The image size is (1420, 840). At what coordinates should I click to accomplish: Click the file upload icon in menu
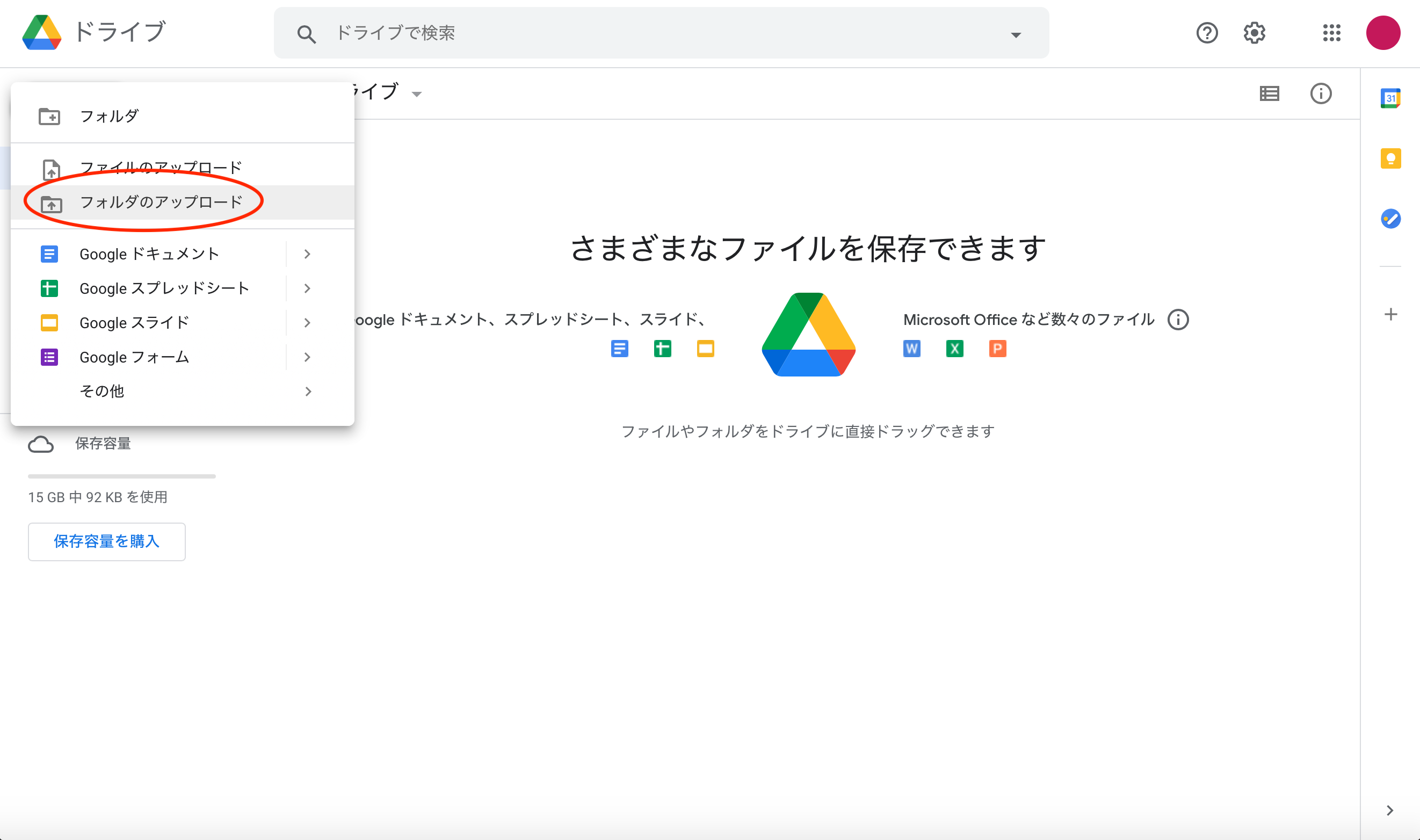click(x=52, y=169)
